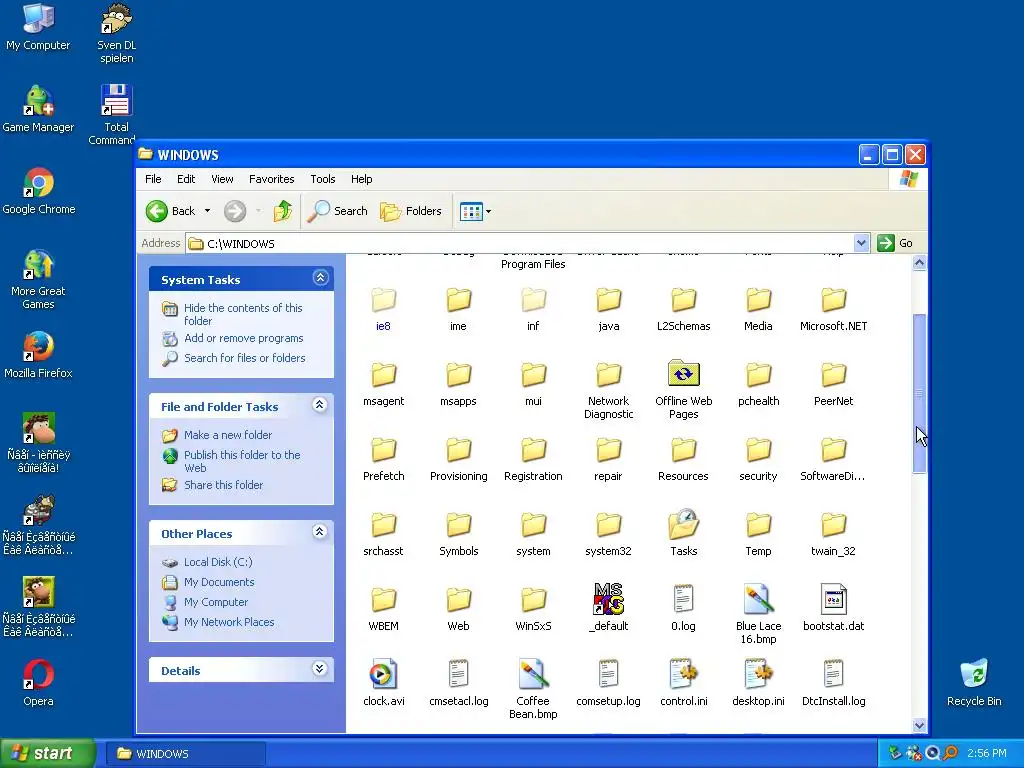Click the Back navigation arrow icon
The width and height of the screenshot is (1024, 768).
pyautogui.click(x=157, y=211)
